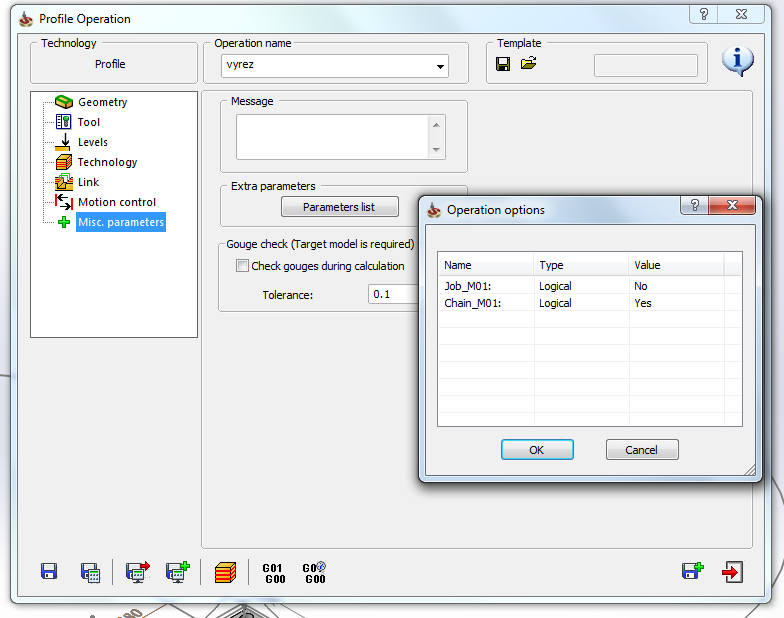Open the Tool page icon
Image resolution: width=784 pixels, height=618 pixels.
[x=64, y=122]
